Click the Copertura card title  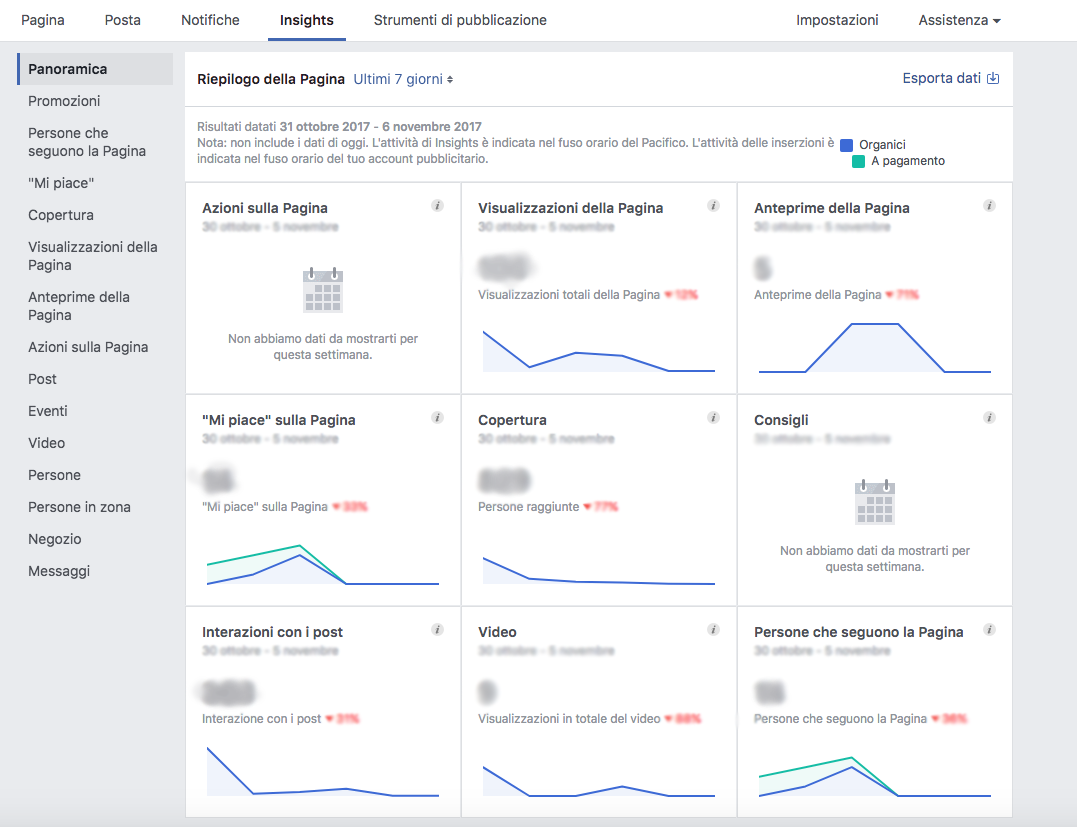coord(512,420)
